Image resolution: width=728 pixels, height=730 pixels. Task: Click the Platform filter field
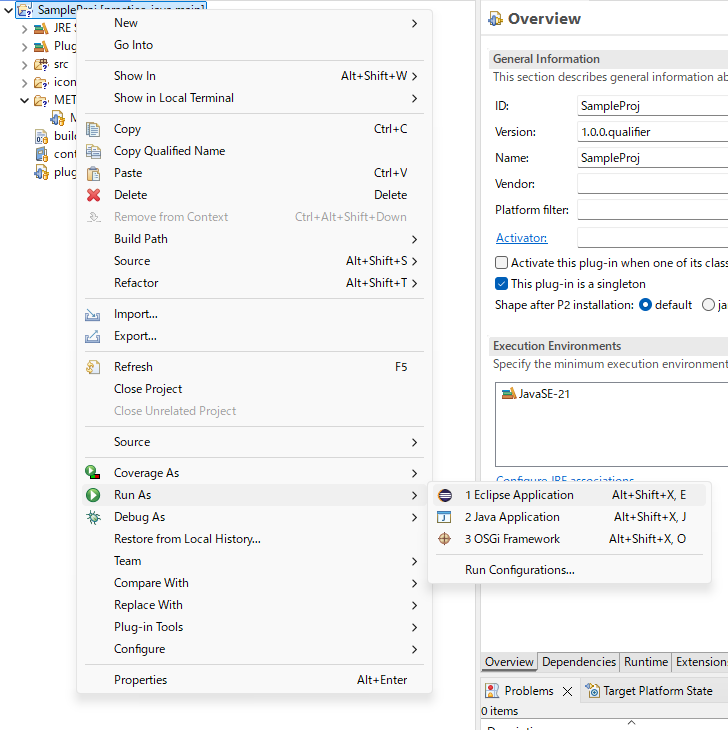coord(653,210)
